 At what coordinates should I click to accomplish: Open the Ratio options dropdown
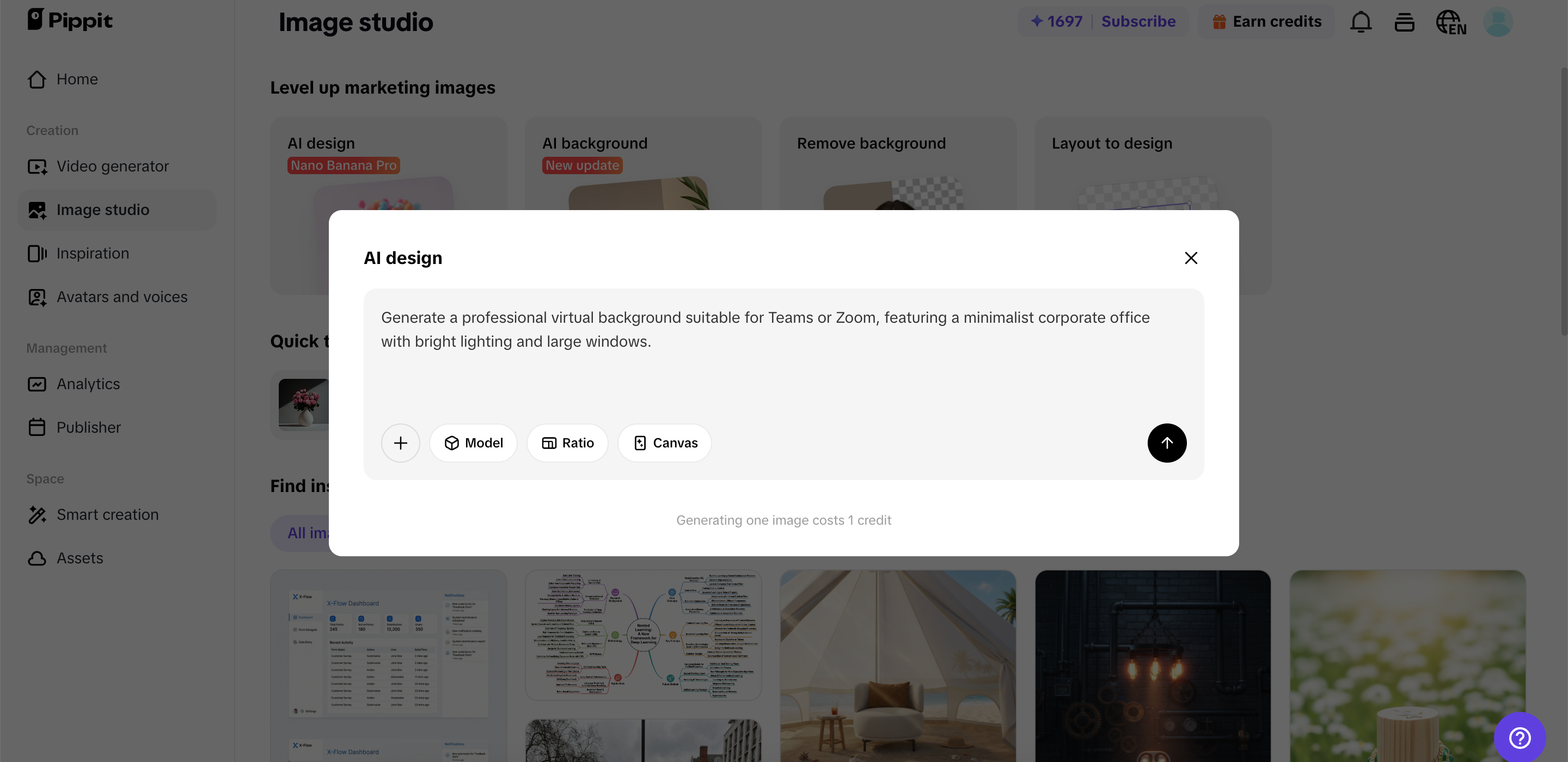pyautogui.click(x=567, y=443)
